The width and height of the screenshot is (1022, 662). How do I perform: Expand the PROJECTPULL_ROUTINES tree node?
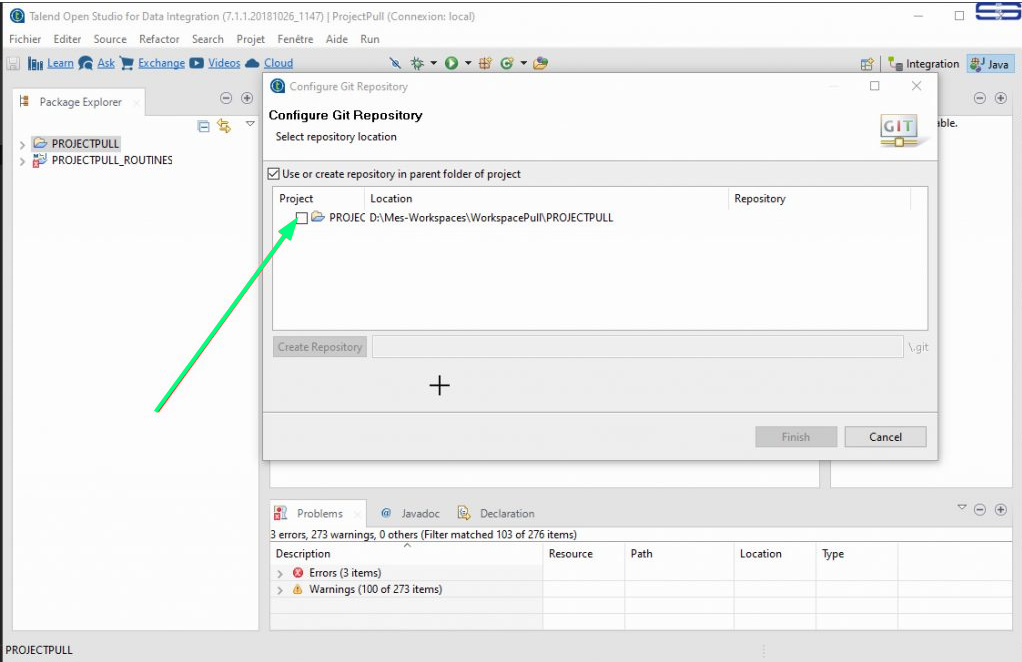tap(22, 161)
